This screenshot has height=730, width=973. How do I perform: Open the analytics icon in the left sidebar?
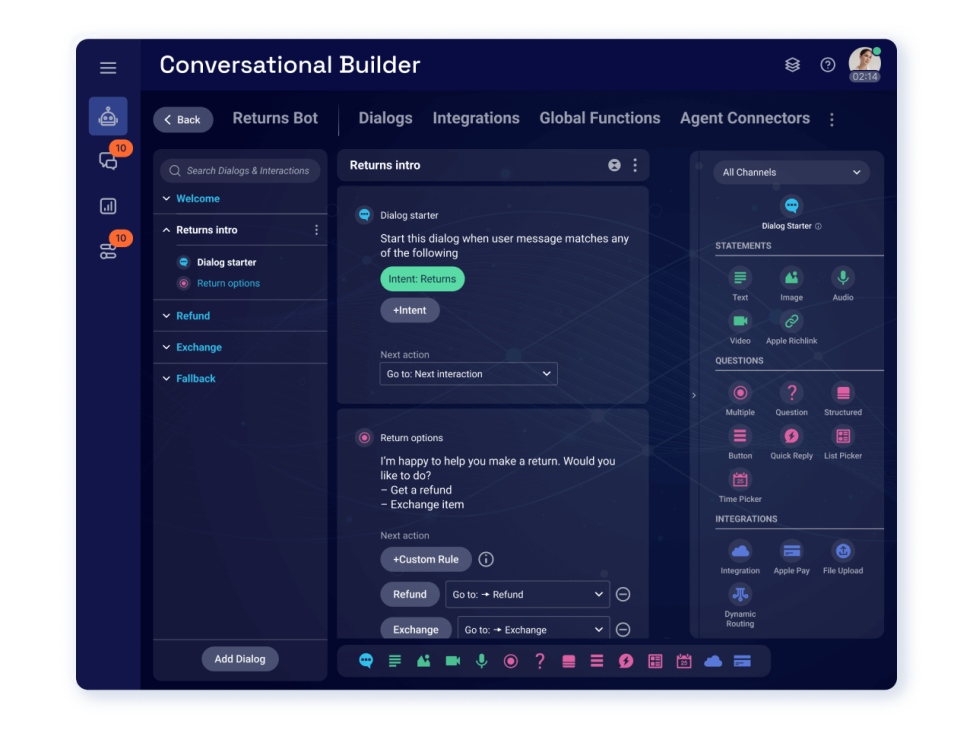click(x=108, y=205)
